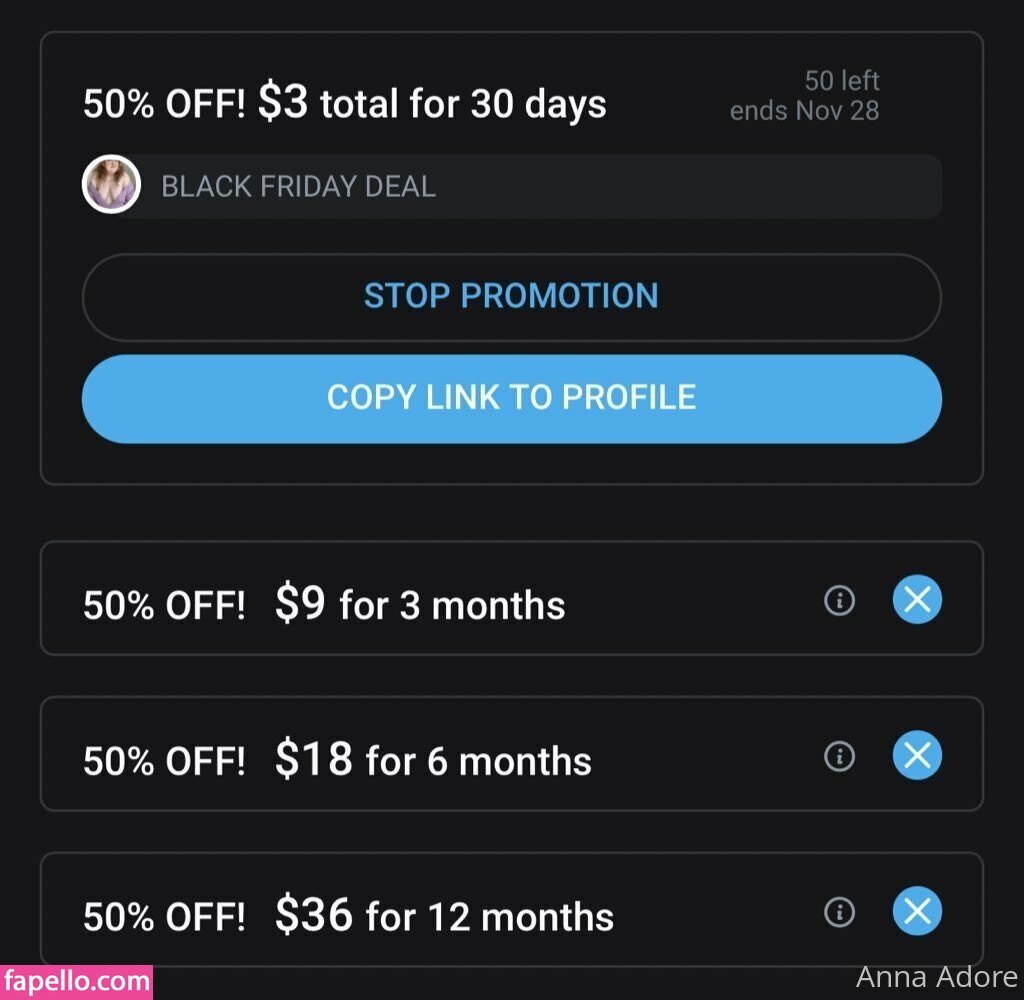Click the "$9 for 3 months" price text
This screenshot has width=1024, height=1000.
(420, 604)
